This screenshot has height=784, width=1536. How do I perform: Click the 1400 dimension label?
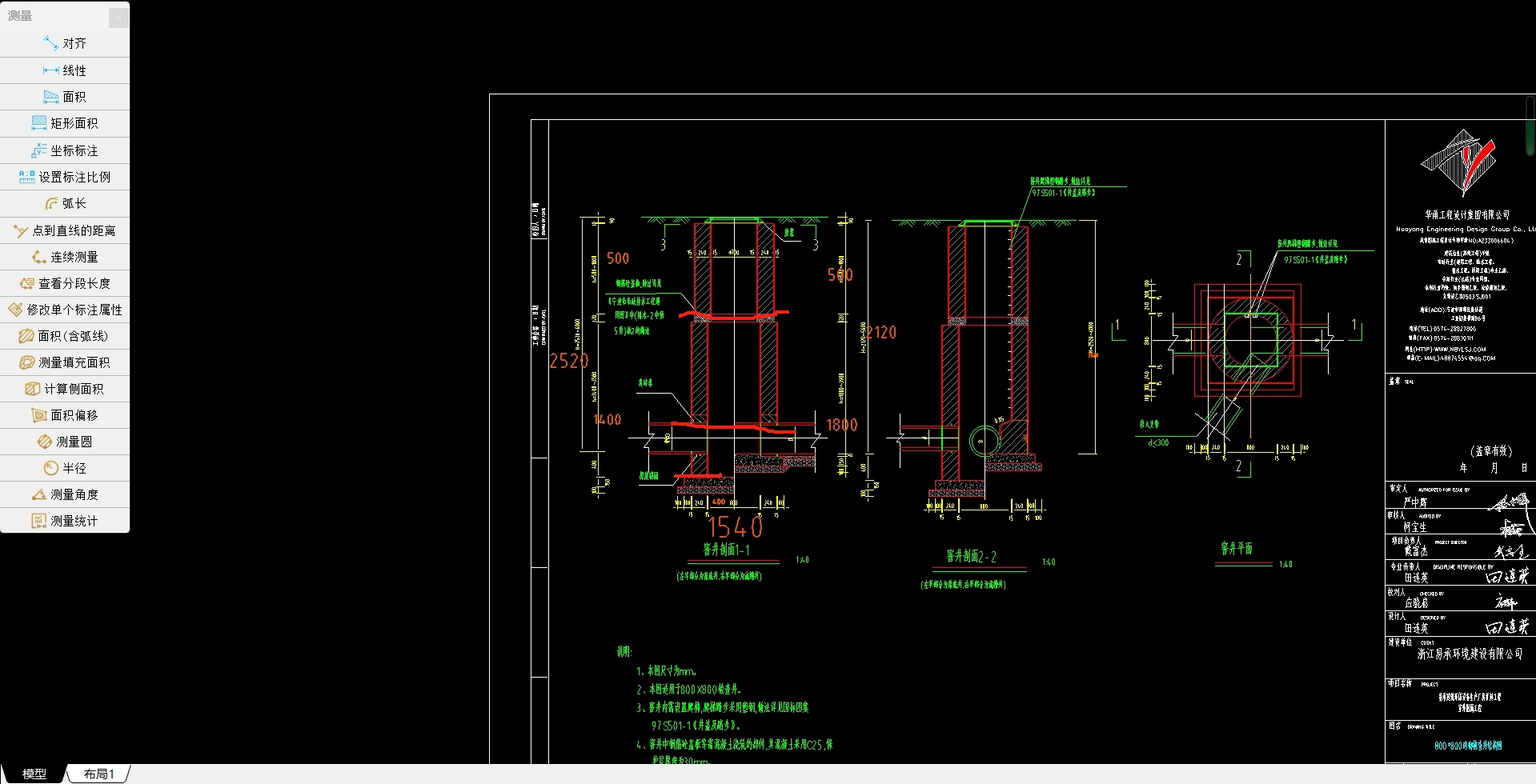point(607,419)
